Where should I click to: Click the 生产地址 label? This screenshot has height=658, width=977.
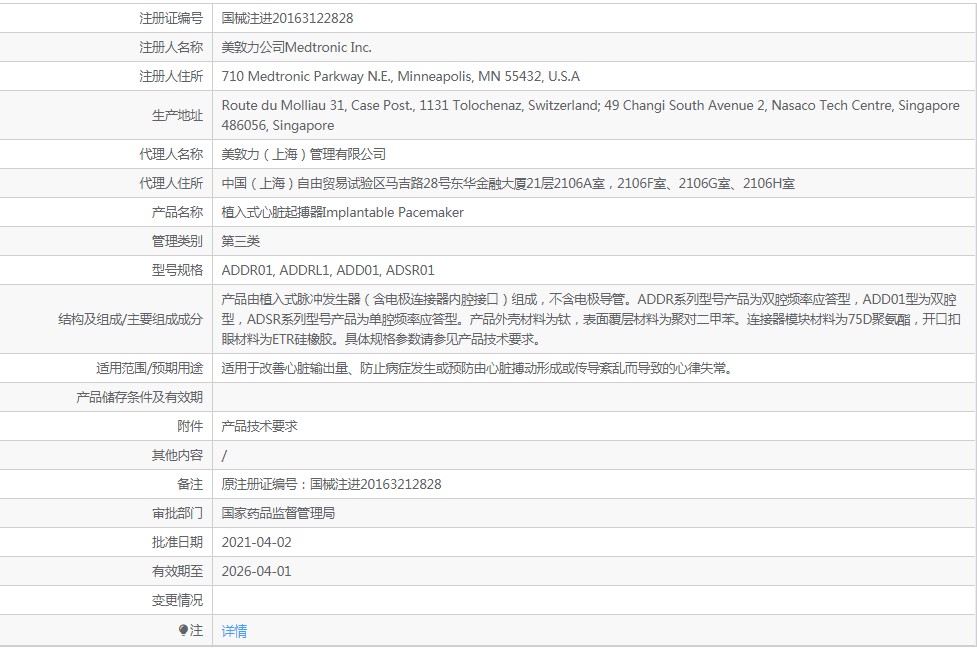[x=177, y=115]
